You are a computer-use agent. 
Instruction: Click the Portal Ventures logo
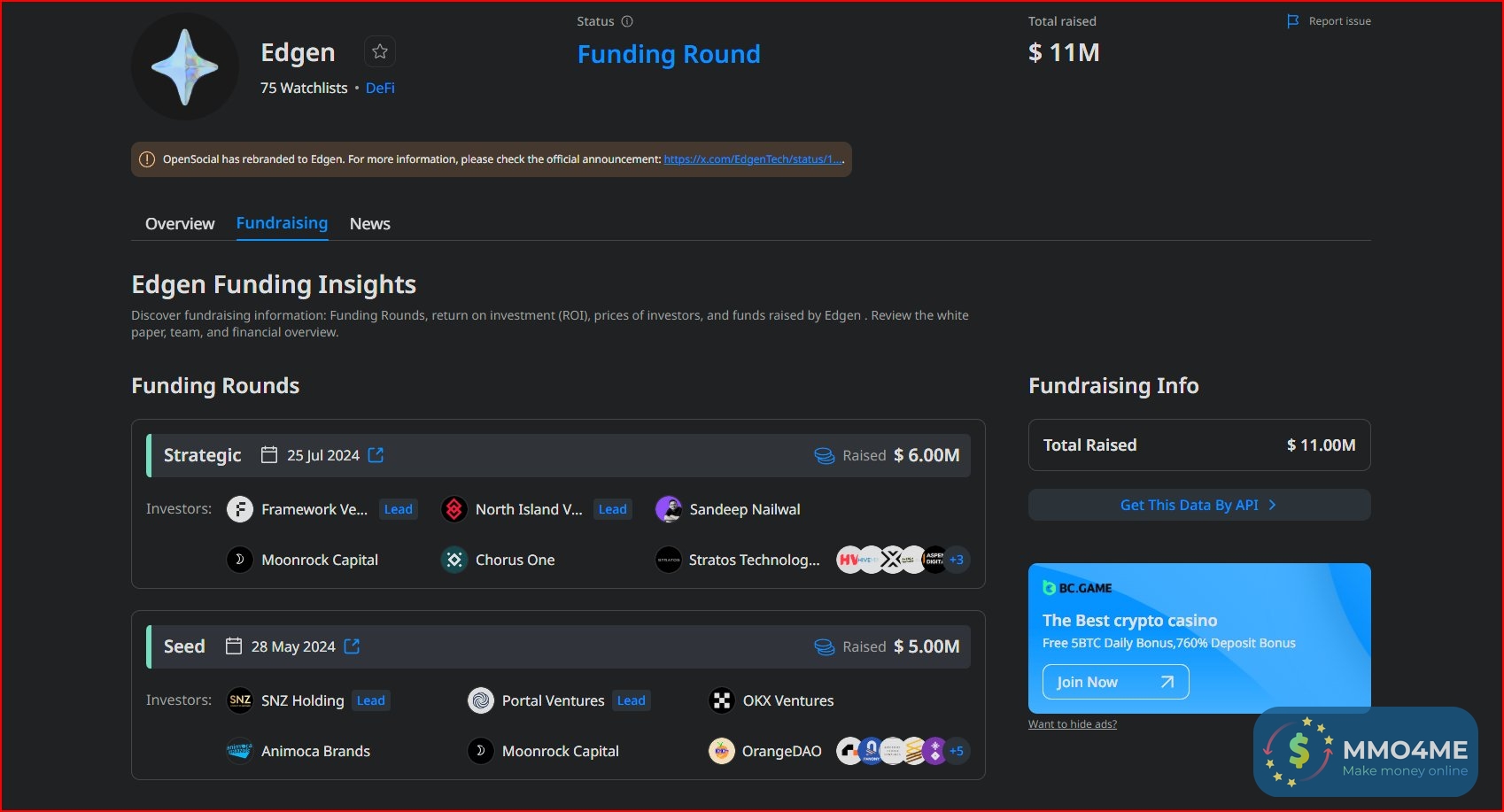click(x=481, y=700)
